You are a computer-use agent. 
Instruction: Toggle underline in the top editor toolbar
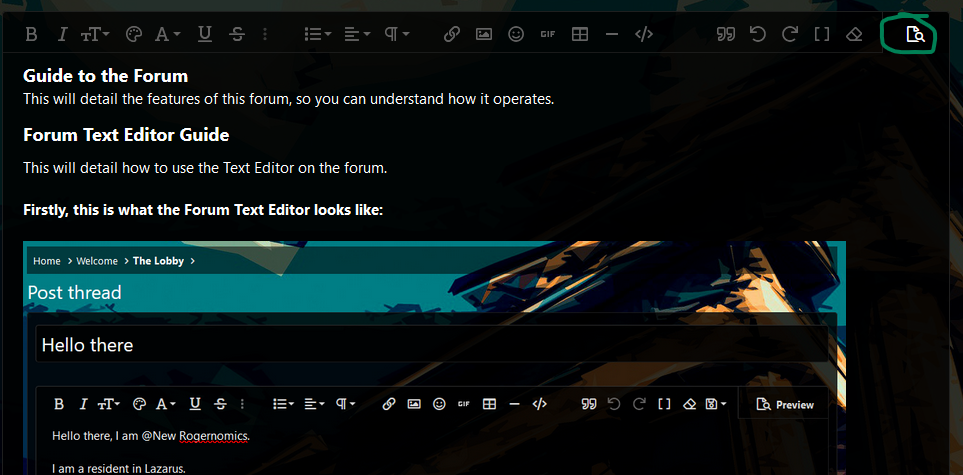click(205, 34)
